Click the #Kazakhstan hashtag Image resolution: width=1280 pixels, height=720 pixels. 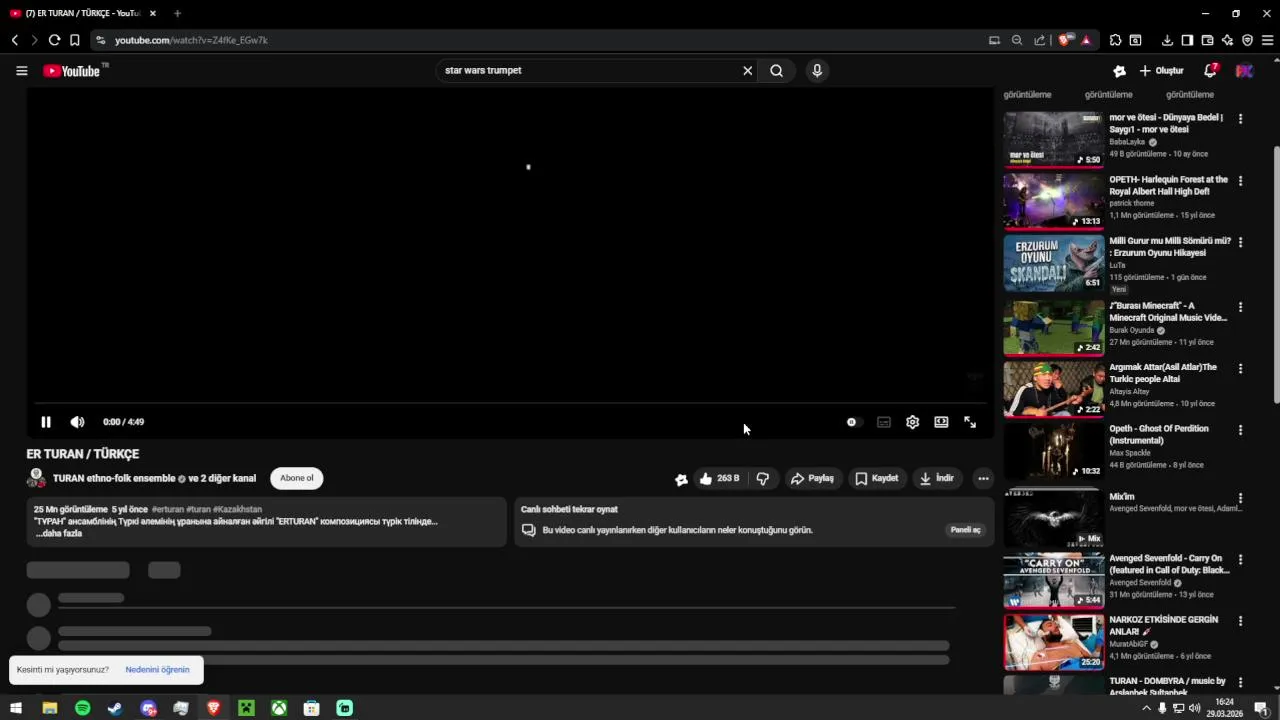coord(237,510)
